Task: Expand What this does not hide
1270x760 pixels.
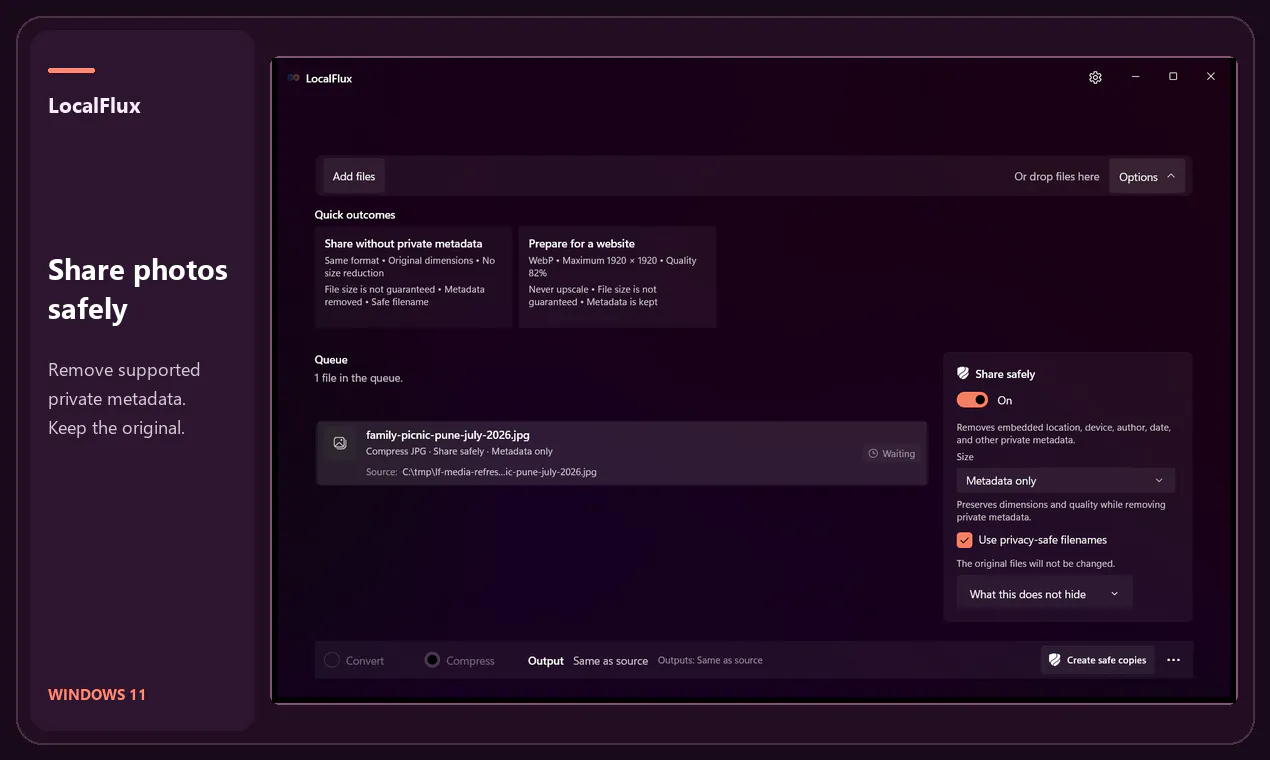Action: [x=1044, y=594]
